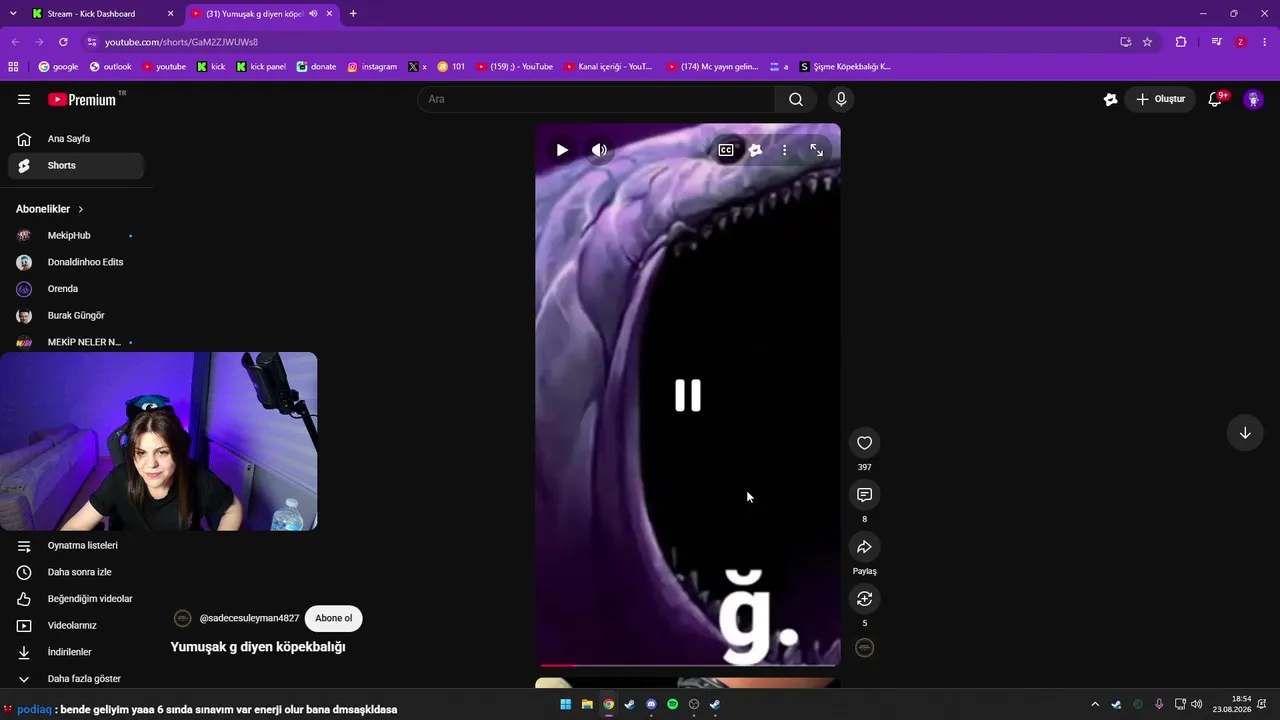This screenshot has height=720, width=1280.
Task: Open the short's sound source thumbnail
Action: 865,648
